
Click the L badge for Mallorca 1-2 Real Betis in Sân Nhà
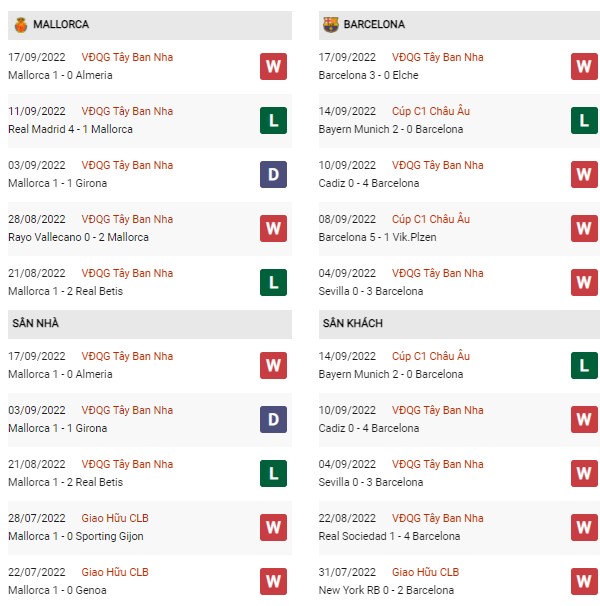[x=273, y=473]
